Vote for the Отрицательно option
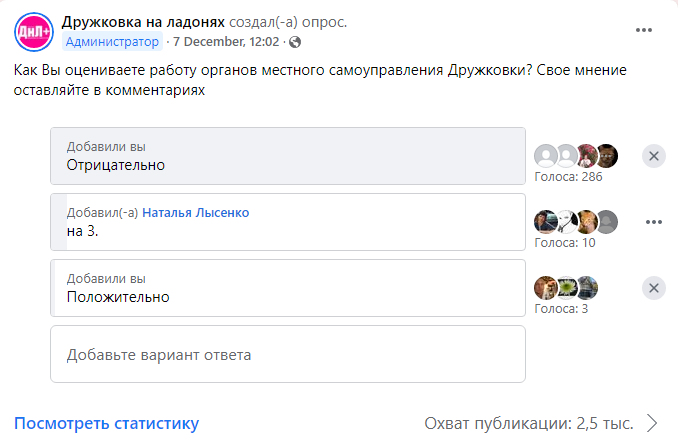678x442 pixels. pyautogui.click(x=288, y=156)
